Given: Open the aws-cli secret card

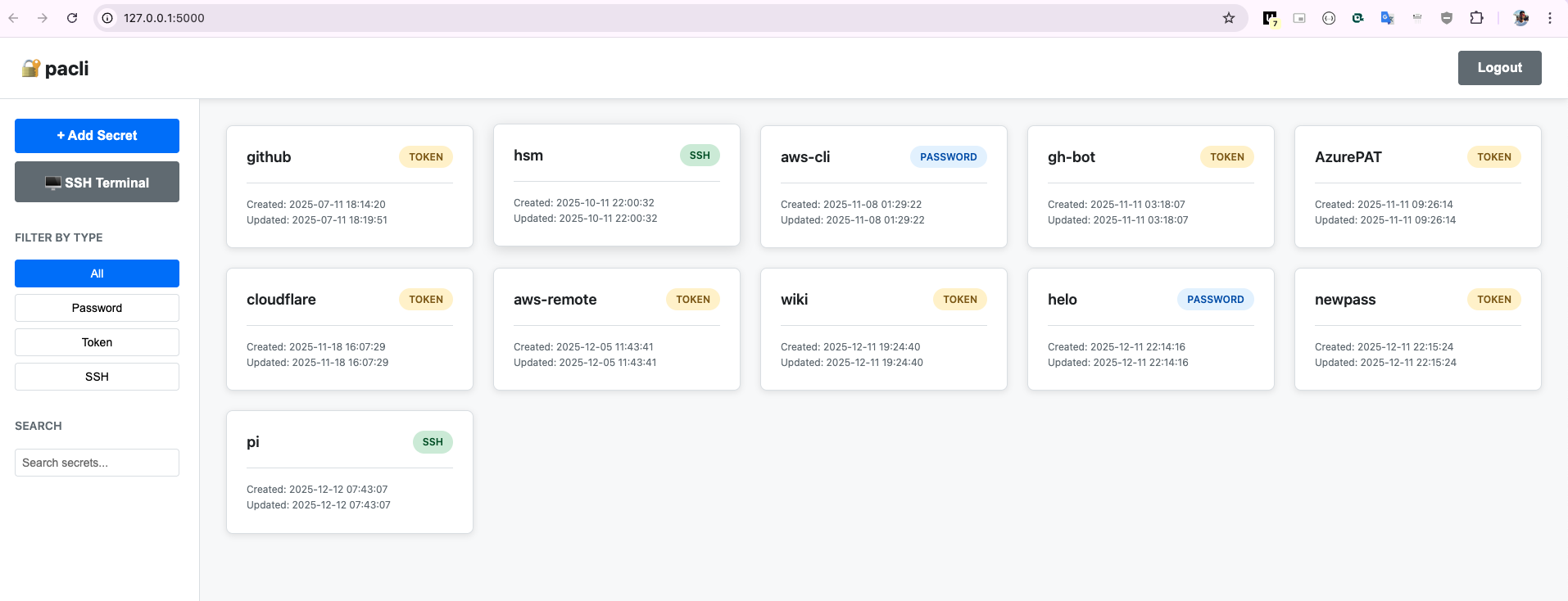Looking at the screenshot, I should pos(884,187).
